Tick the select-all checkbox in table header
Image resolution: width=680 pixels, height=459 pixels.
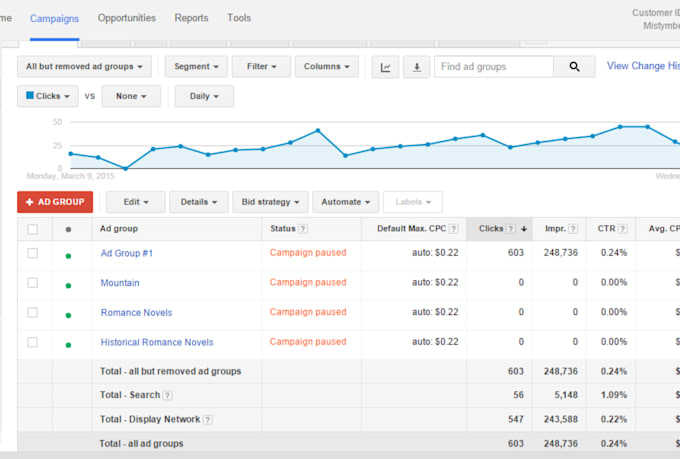pyautogui.click(x=33, y=229)
